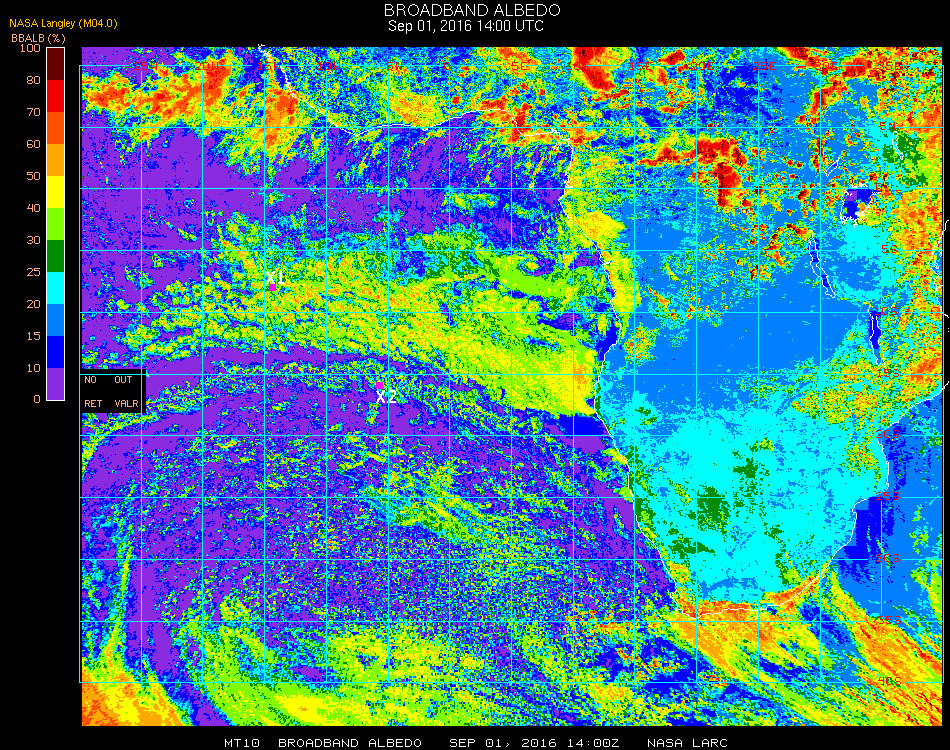The height and width of the screenshot is (750, 950).
Task: Click the 10W longitude label
Action: [x=330, y=66]
